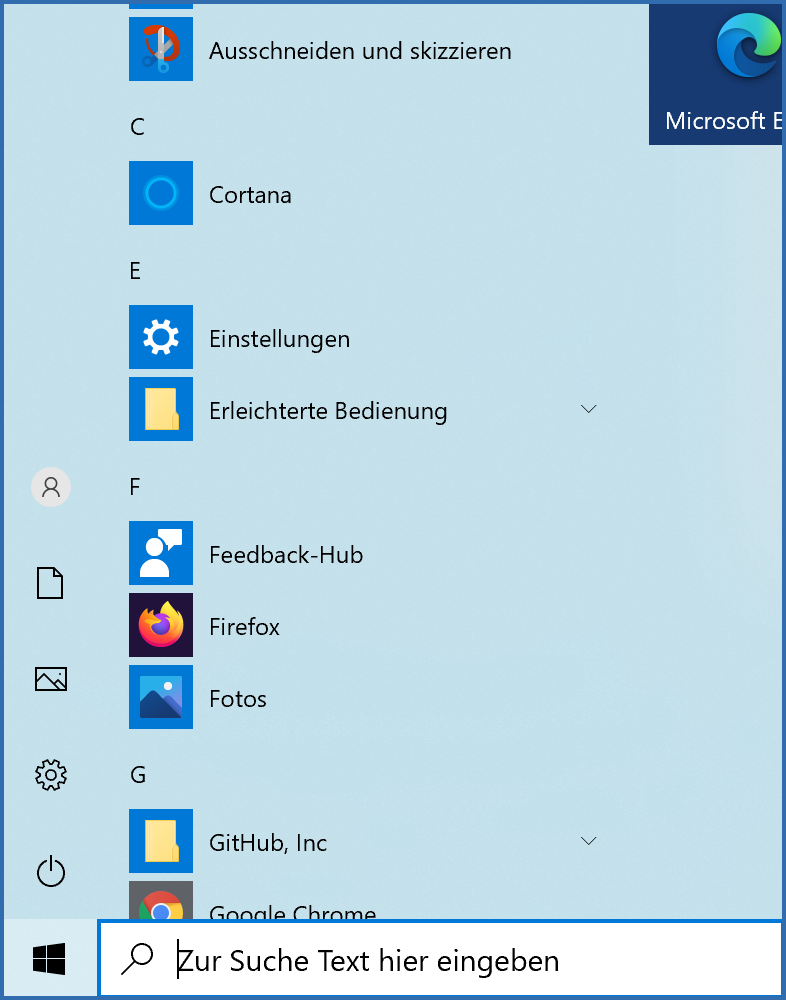Open the Feedback-Hub app icon
This screenshot has height=1000, width=786.
pyautogui.click(x=161, y=553)
